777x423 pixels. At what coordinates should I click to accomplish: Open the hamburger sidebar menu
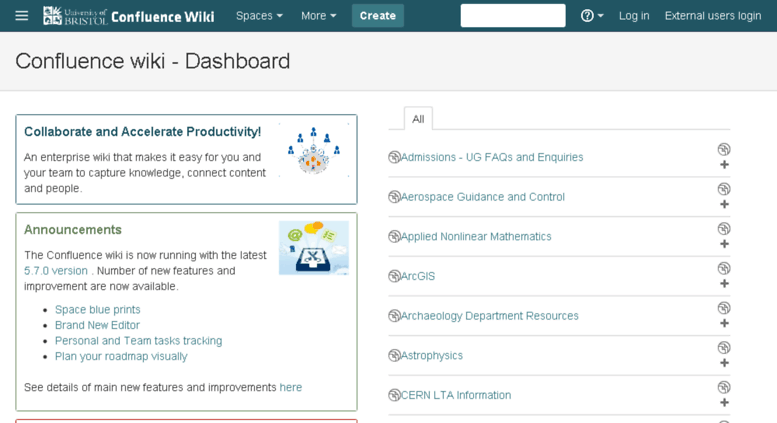pos(21,16)
